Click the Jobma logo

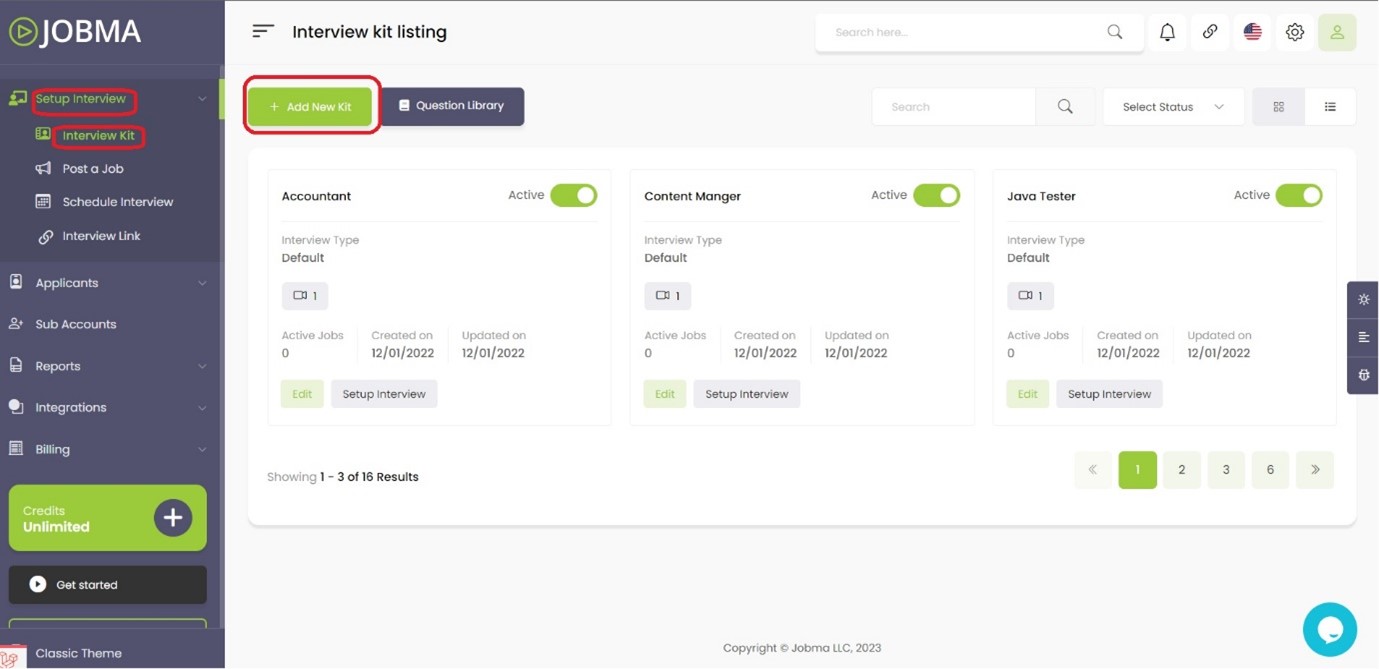click(x=75, y=32)
